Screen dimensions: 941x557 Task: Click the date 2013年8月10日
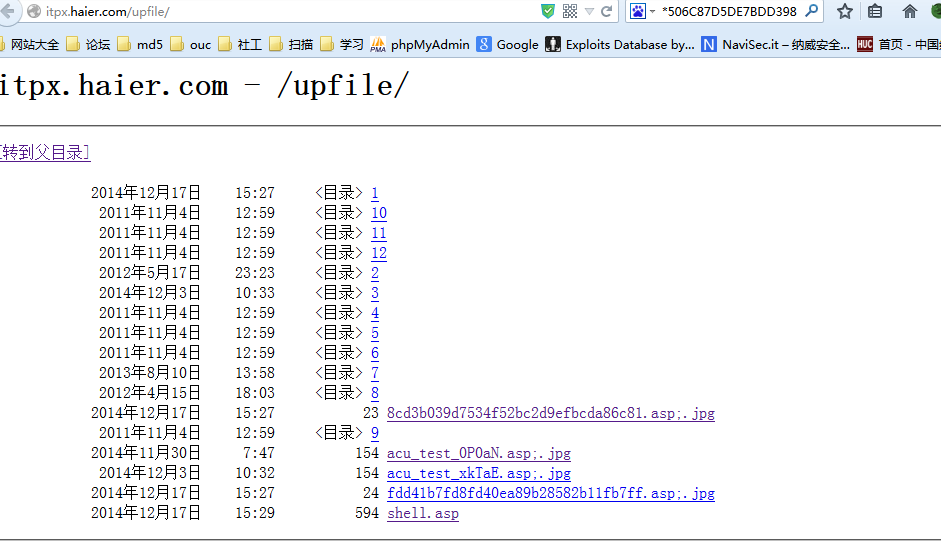[149, 373]
